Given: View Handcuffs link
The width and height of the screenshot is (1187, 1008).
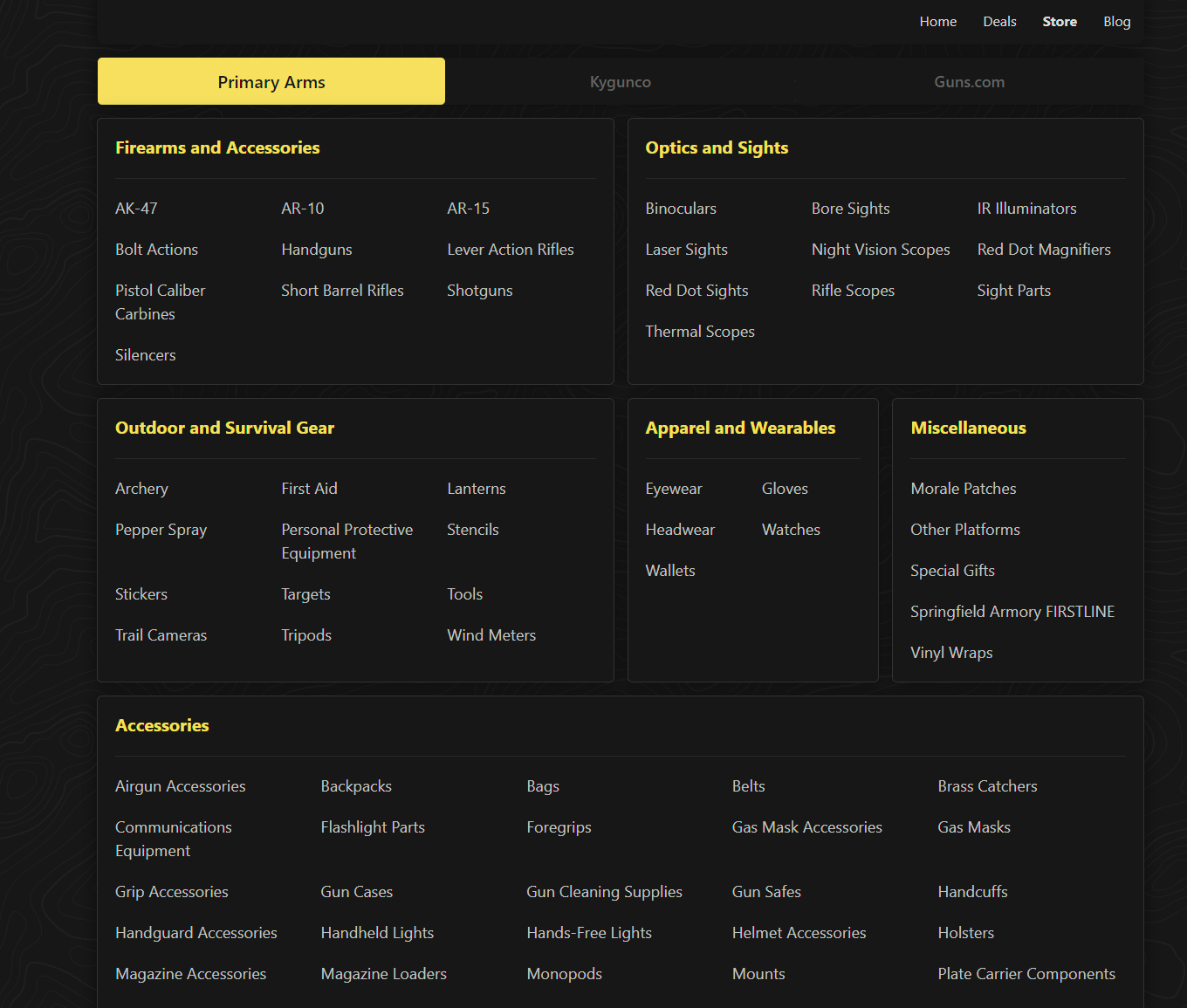Looking at the screenshot, I should [972, 892].
